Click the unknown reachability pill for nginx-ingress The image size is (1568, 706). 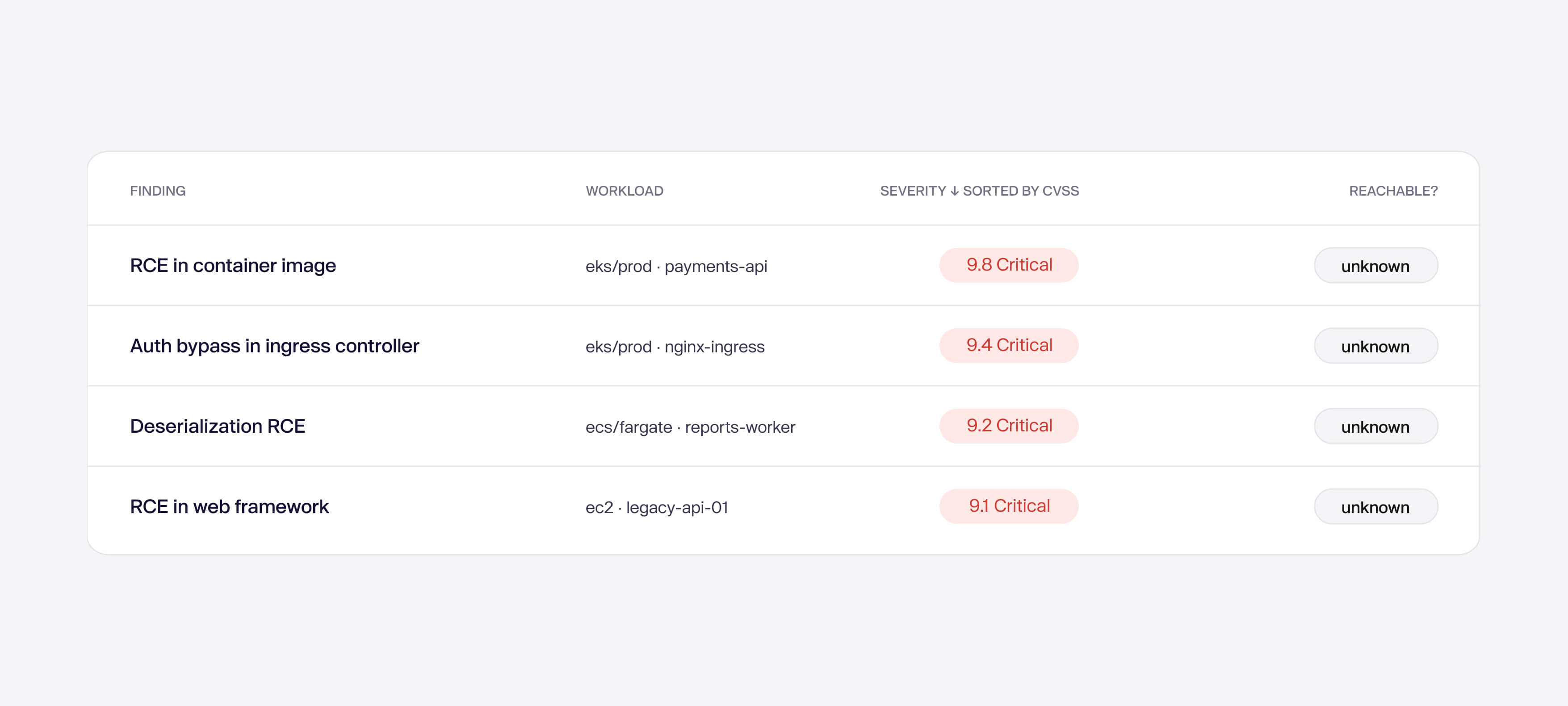(x=1375, y=346)
